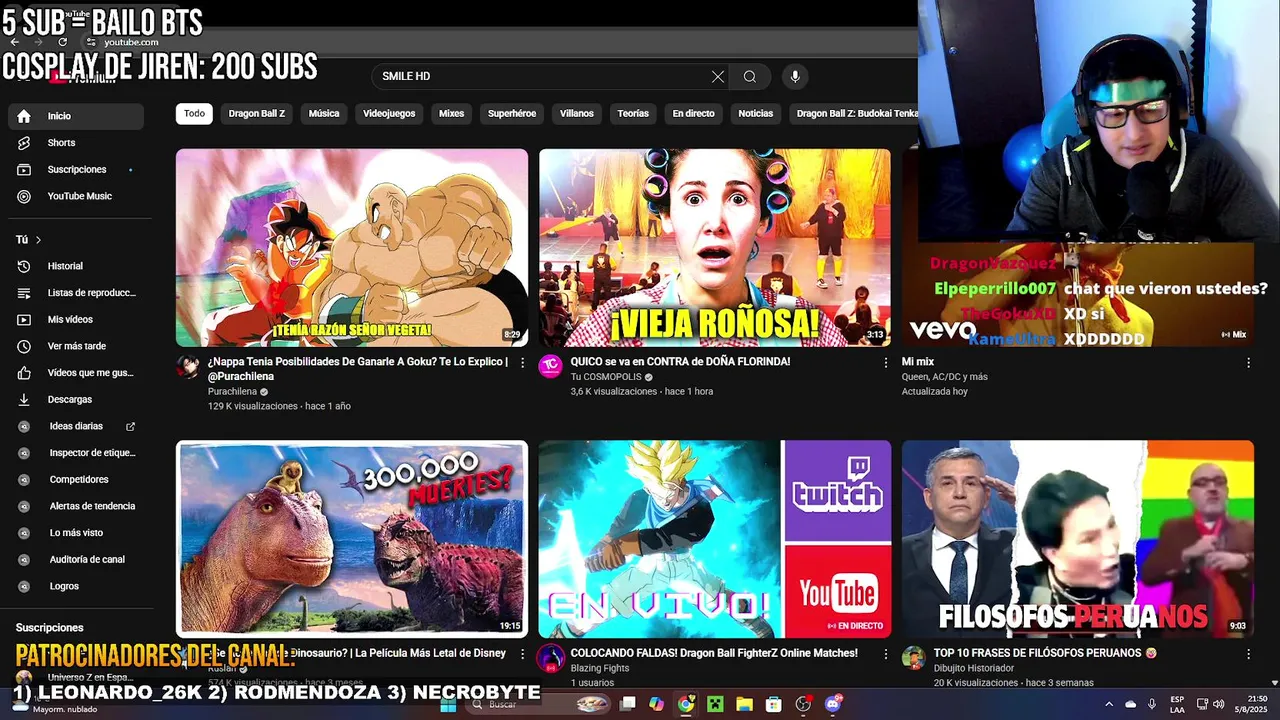Filter by Música chip
The image size is (1280, 720).
324,114
